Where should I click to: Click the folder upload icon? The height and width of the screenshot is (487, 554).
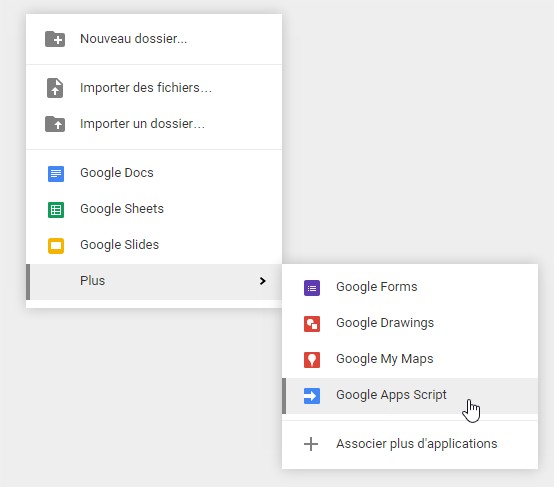pos(55,124)
